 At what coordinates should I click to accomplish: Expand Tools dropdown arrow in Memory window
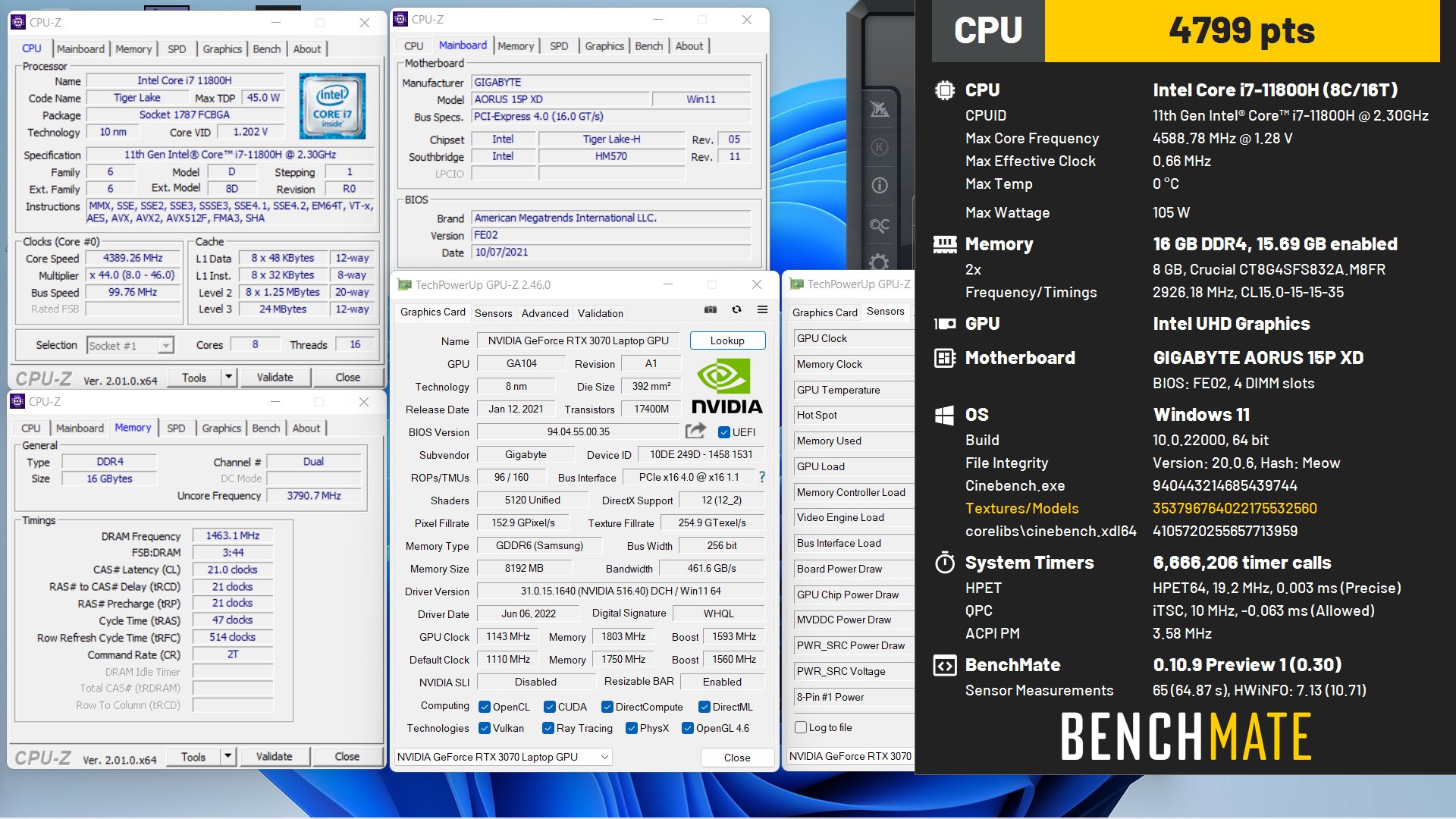[227, 756]
